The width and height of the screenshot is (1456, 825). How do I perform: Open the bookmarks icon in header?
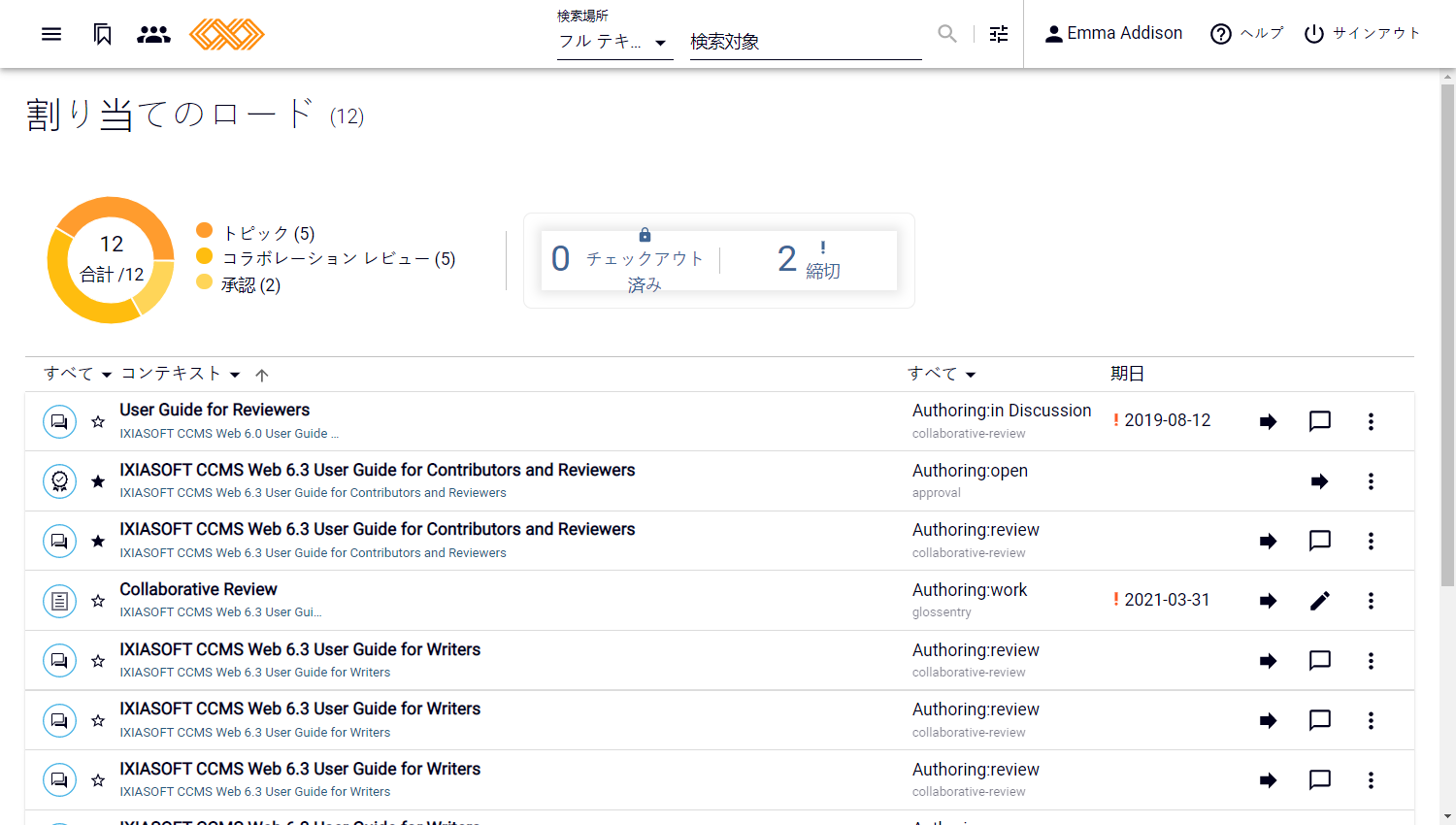[103, 34]
